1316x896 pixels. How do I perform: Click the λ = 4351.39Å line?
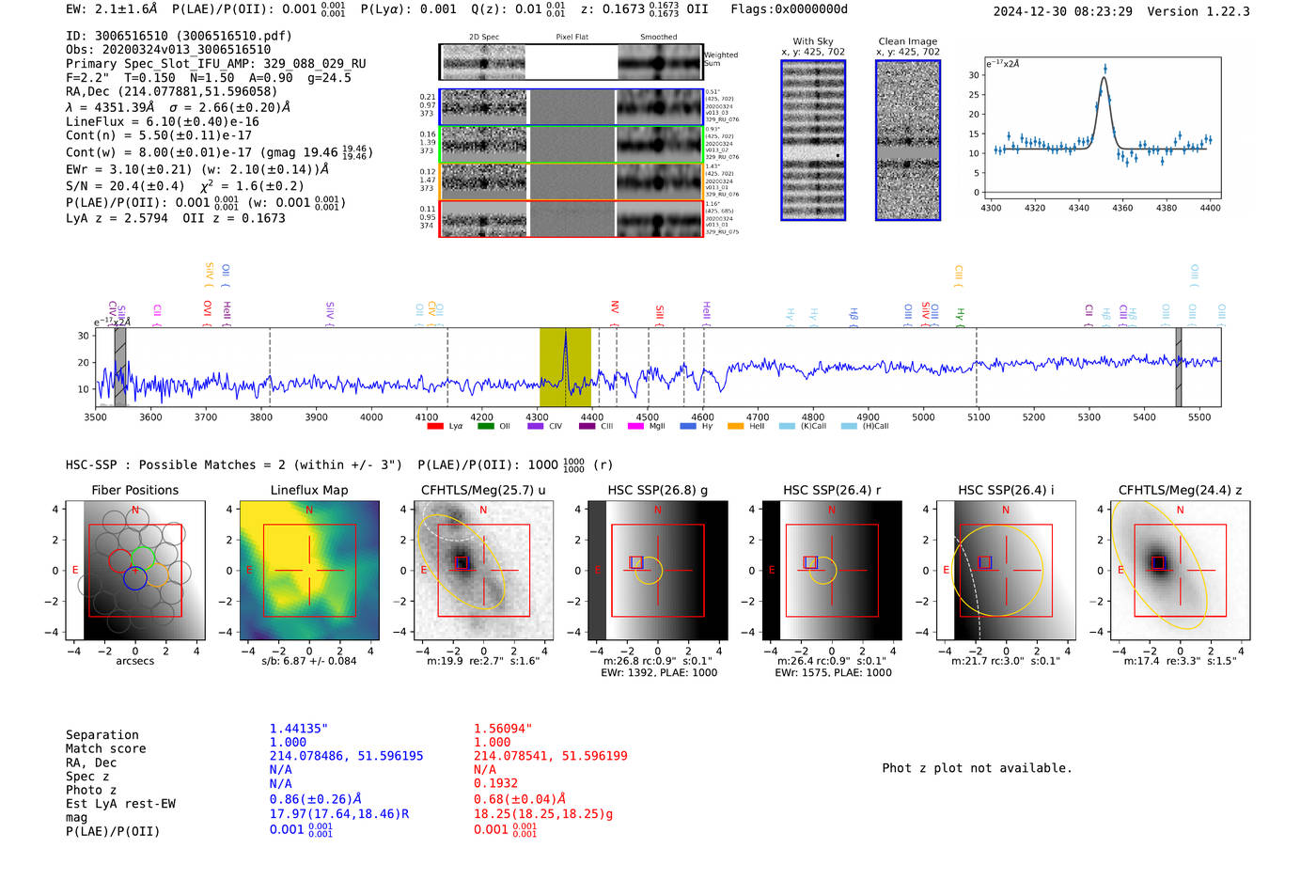pyautogui.click(x=178, y=107)
